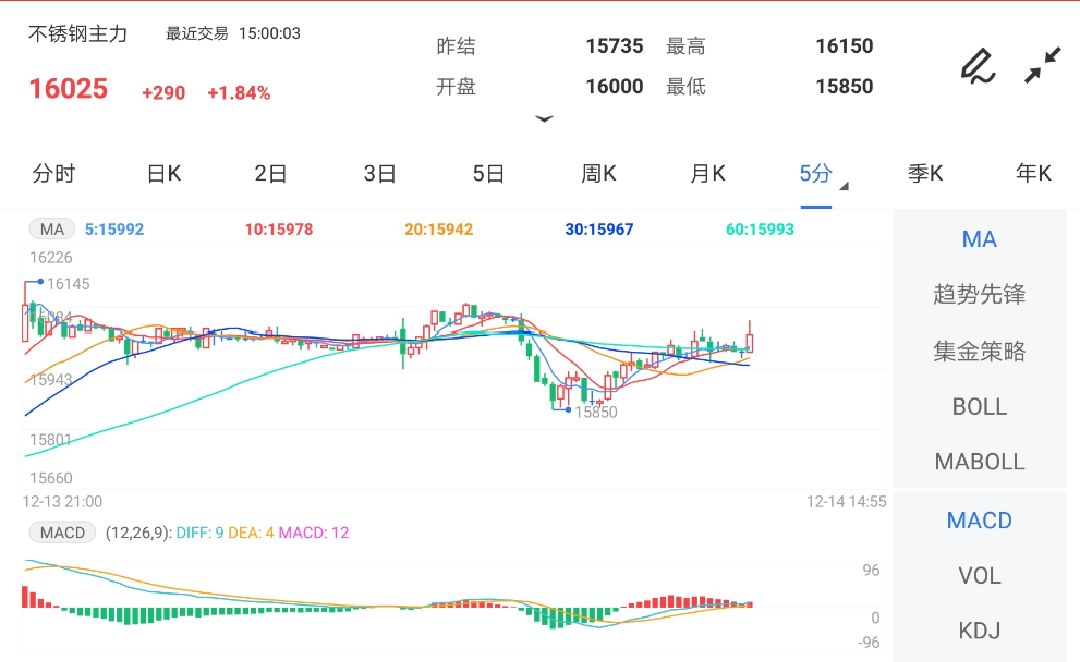This screenshot has height=662, width=1080.
Task: Click the 最低 value 15850
Action: click(x=844, y=86)
